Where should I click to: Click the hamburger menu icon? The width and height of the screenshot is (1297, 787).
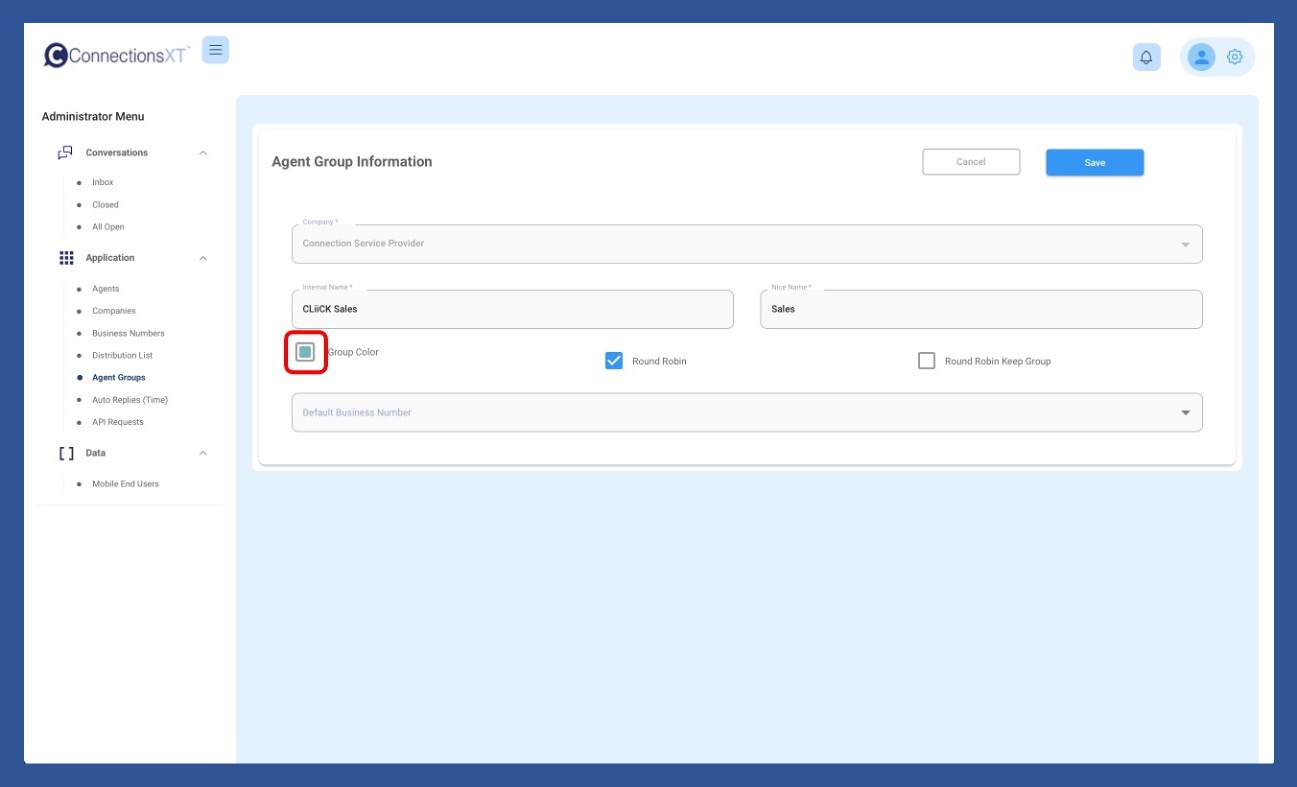(215, 50)
